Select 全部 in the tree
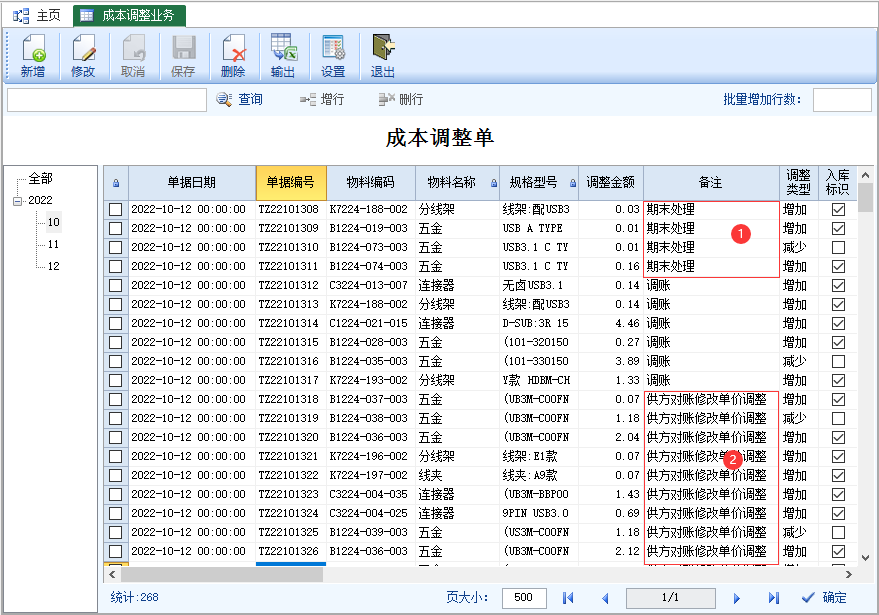This screenshot has width=879, height=615. (x=40, y=179)
